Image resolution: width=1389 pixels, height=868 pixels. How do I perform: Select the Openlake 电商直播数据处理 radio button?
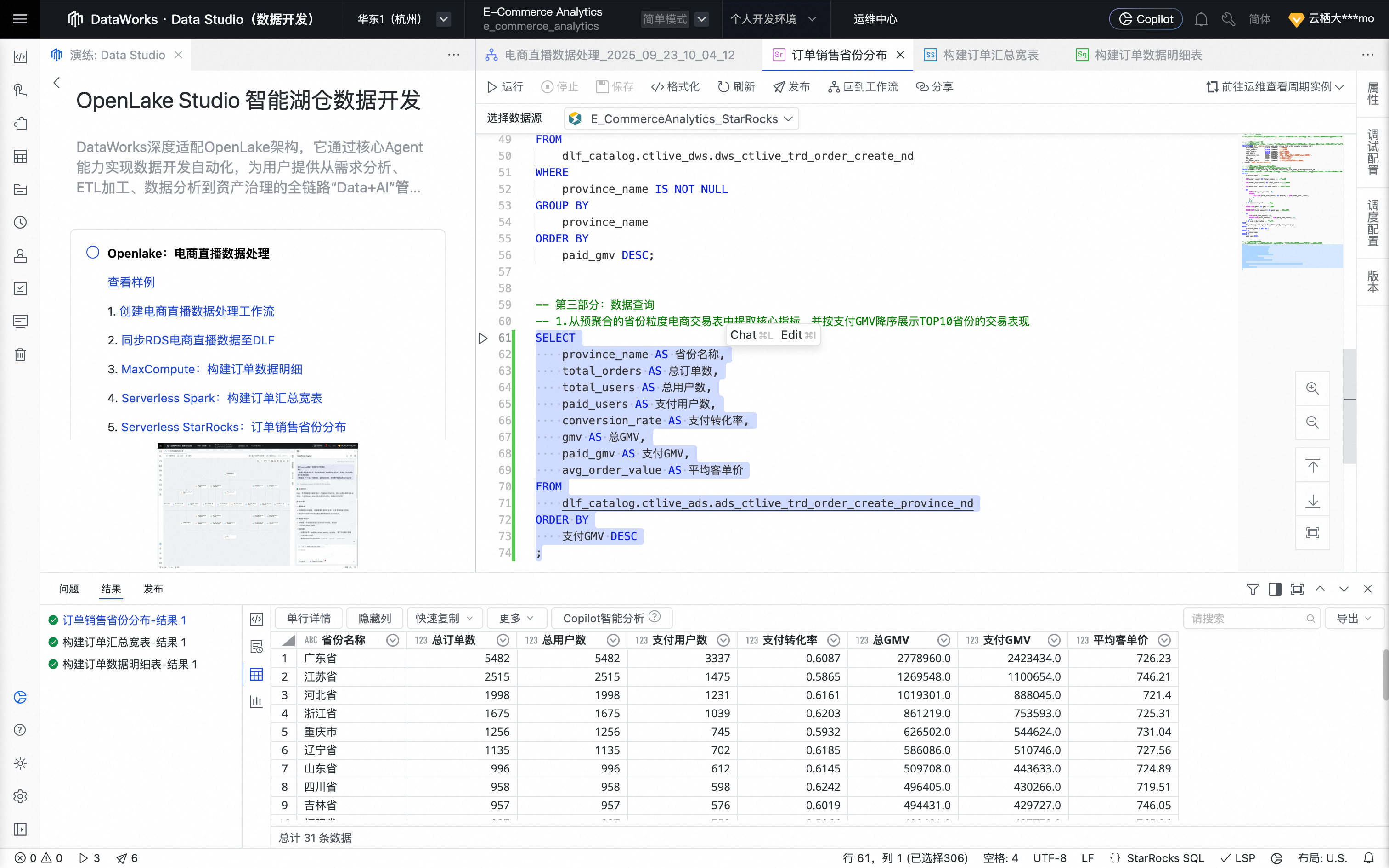tap(92, 253)
